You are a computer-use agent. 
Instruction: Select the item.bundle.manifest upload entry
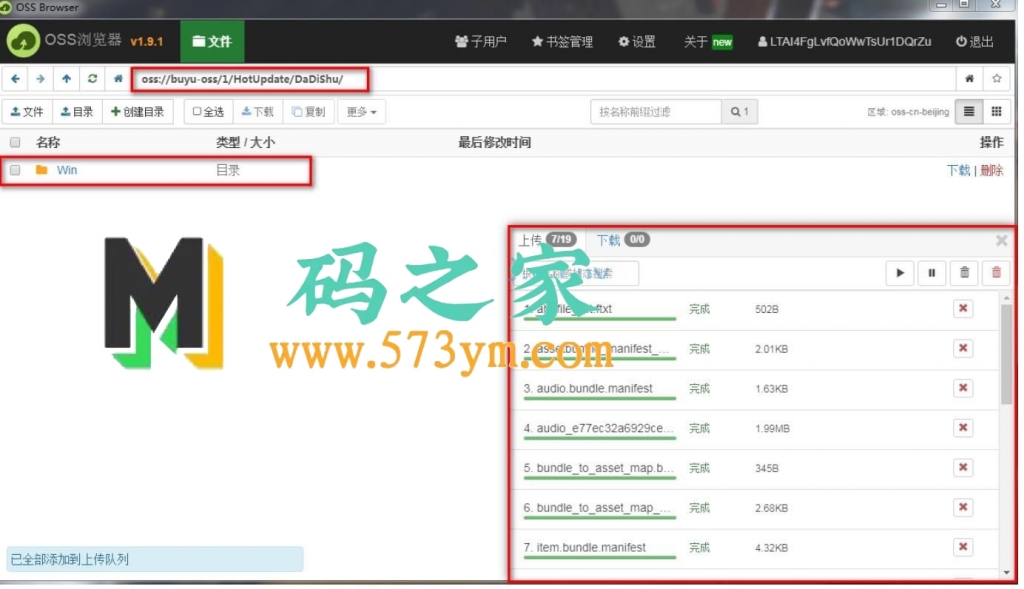[584, 548]
